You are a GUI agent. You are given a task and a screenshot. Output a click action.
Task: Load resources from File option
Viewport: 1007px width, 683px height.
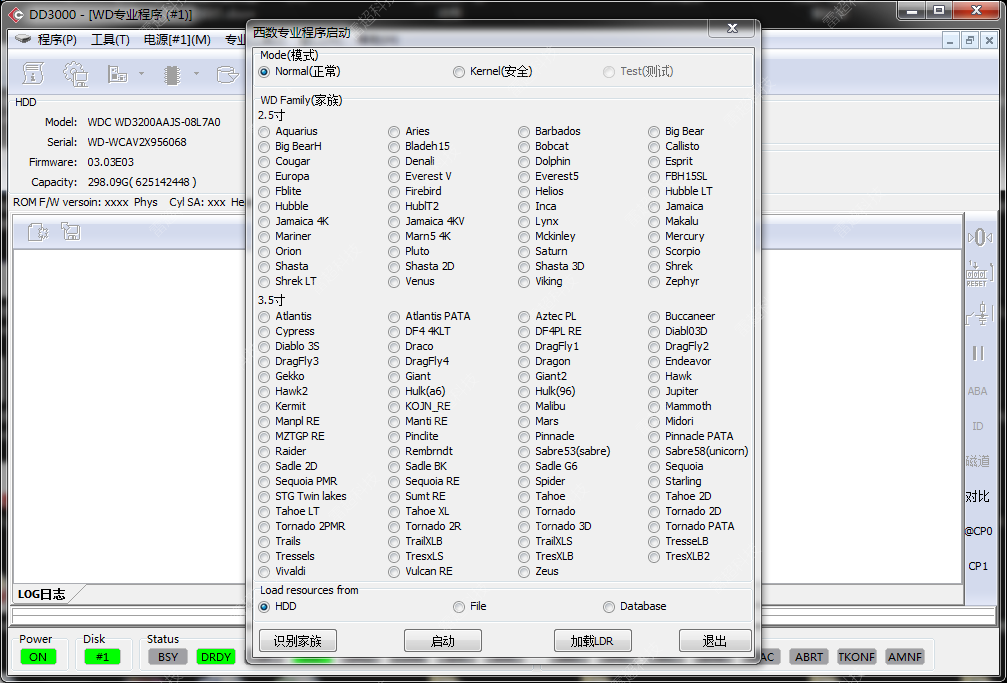(x=469, y=606)
